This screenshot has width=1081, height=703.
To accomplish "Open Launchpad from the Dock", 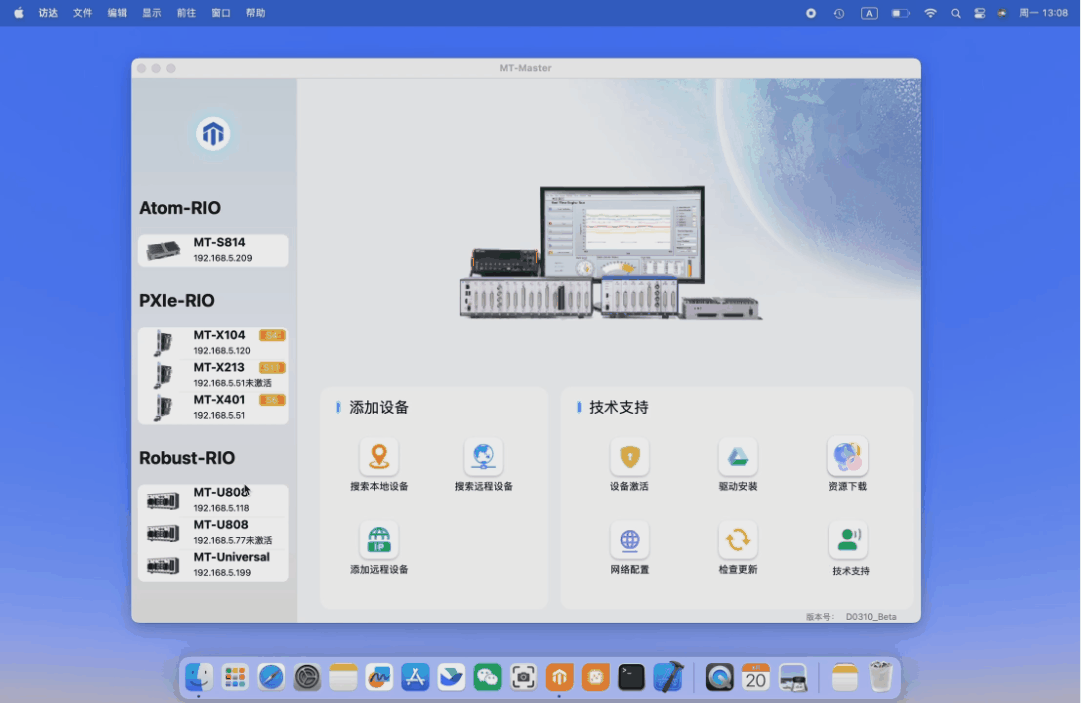I will [x=235, y=677].
